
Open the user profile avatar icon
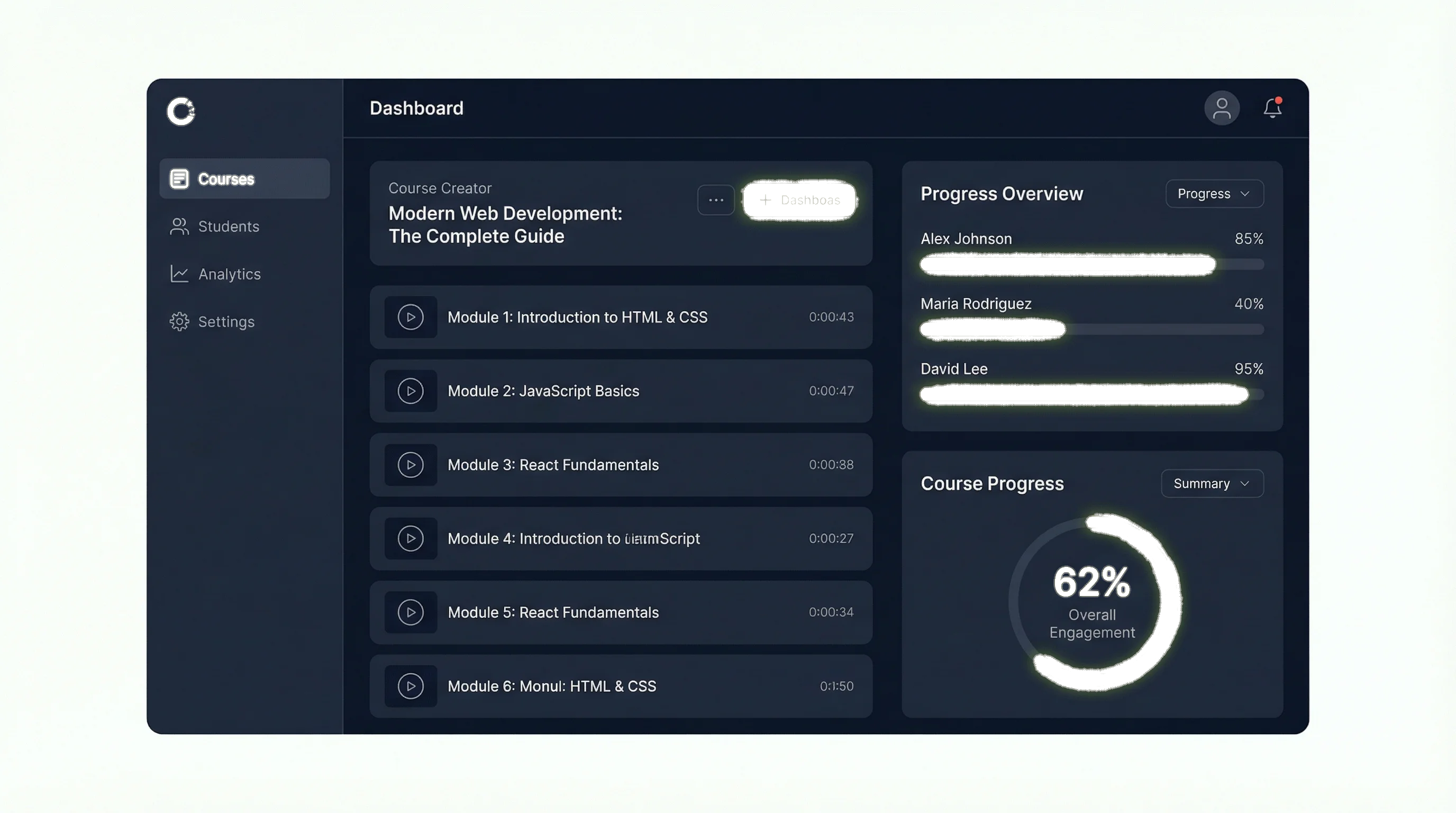point(1222,107)
